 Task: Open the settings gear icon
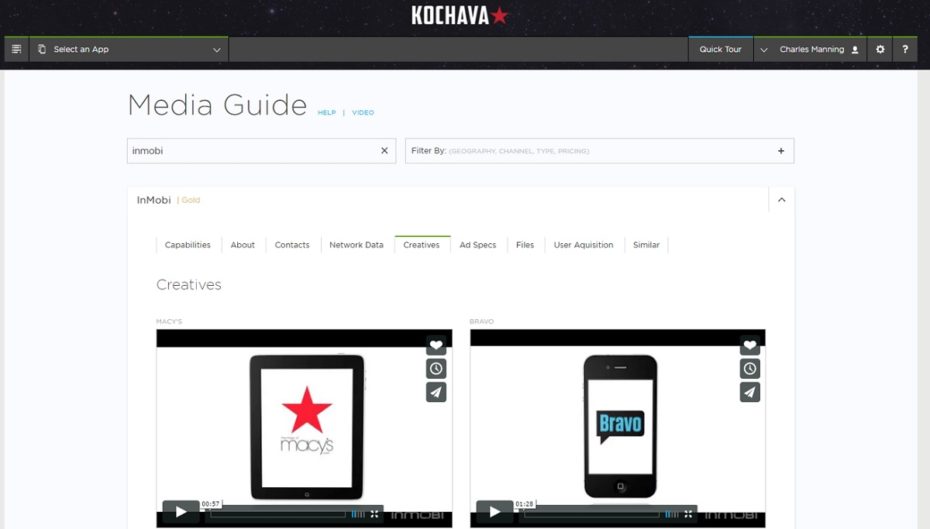click(880, 49)
